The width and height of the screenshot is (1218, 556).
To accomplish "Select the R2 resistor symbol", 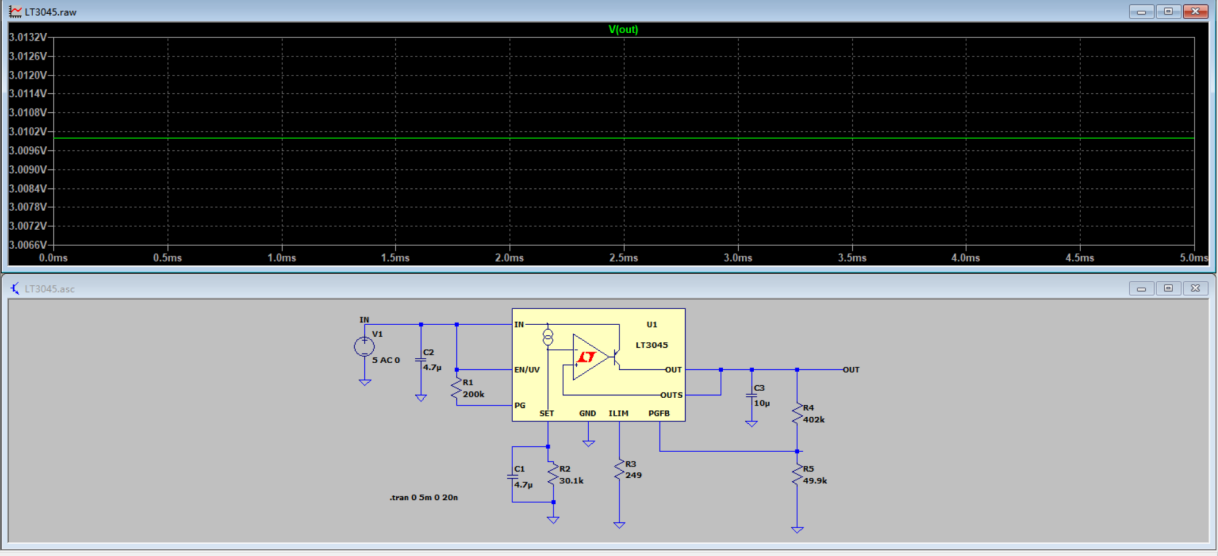I will coord(552,475).
